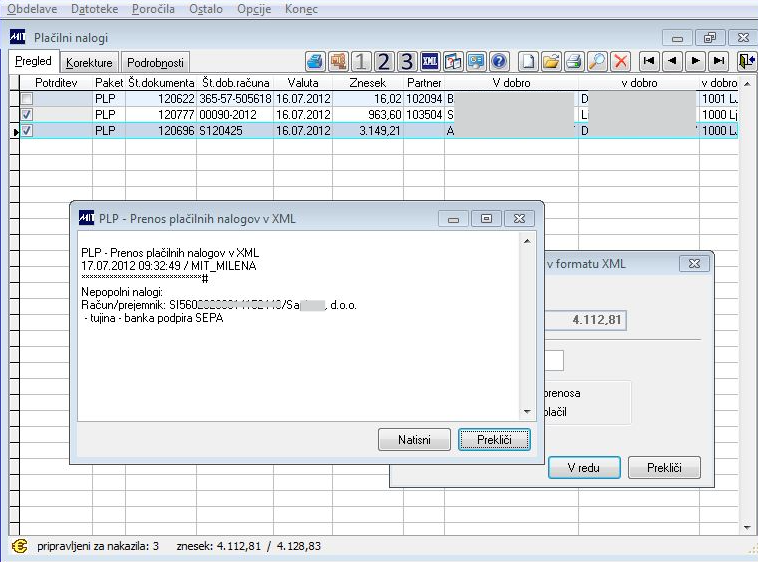
Task: Click the blue printer icon in toolbar
Action: (315, 61)
